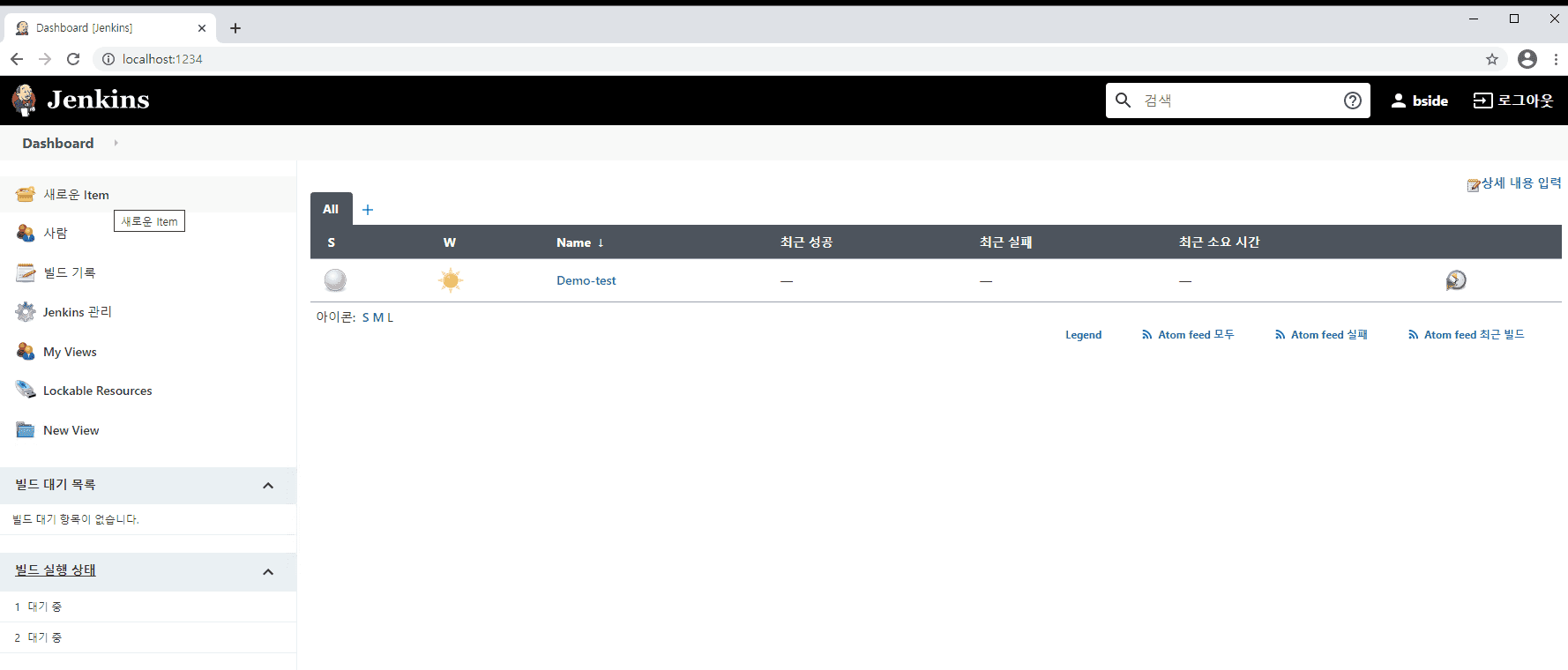The height and width of the screenshot is (670, 1568).
Task: Open the Chrome profile avatar
Action: pos(1527,59)
